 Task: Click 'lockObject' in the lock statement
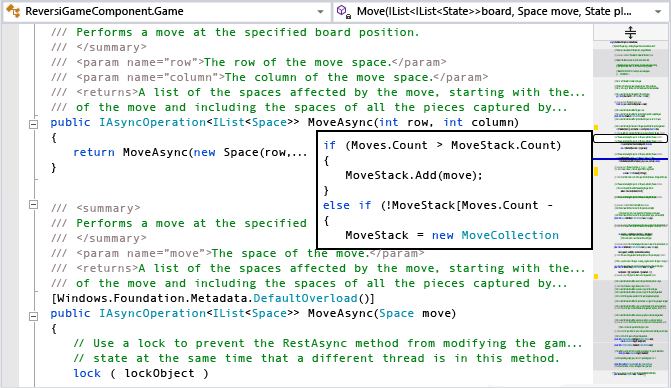tap(159, 373)
